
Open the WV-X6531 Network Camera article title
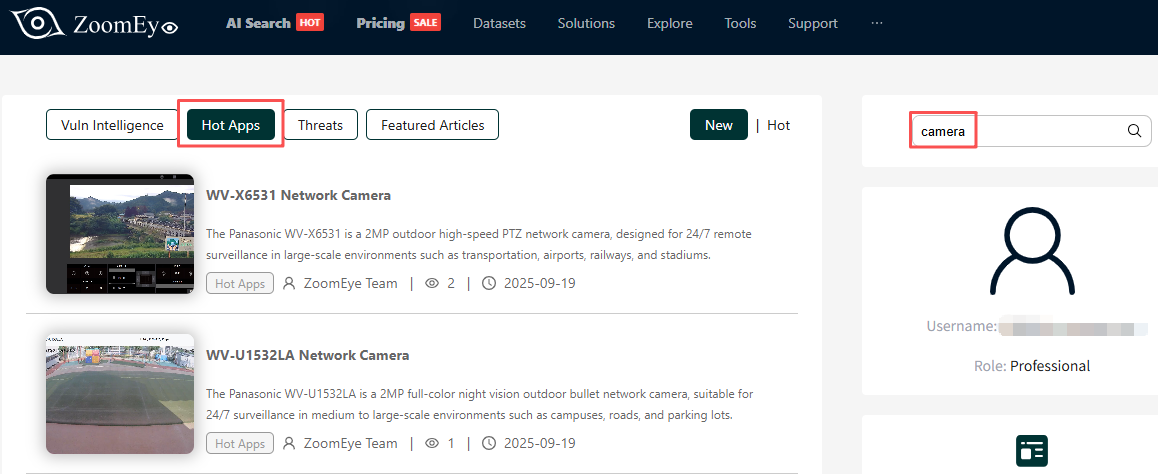[298, 196]
